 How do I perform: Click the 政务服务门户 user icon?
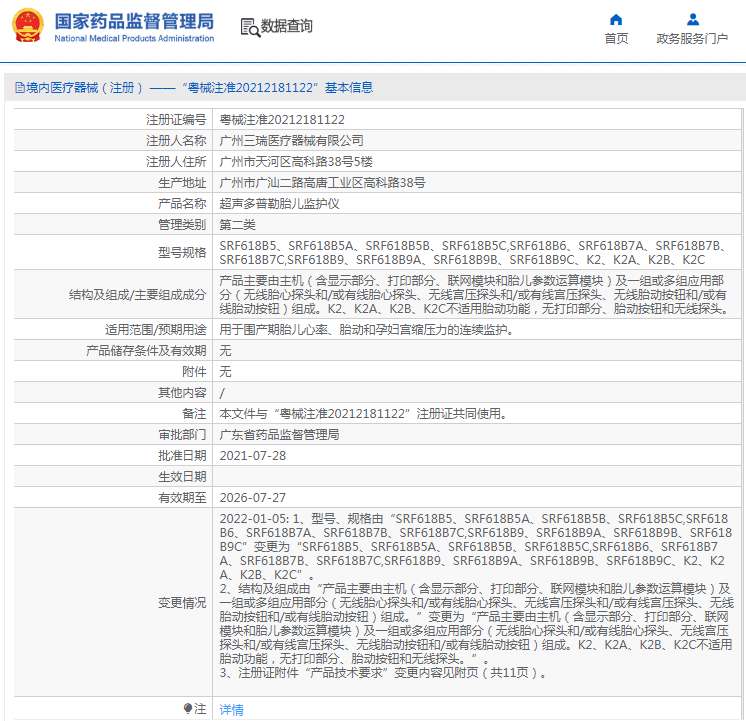(x=693, y=20)
